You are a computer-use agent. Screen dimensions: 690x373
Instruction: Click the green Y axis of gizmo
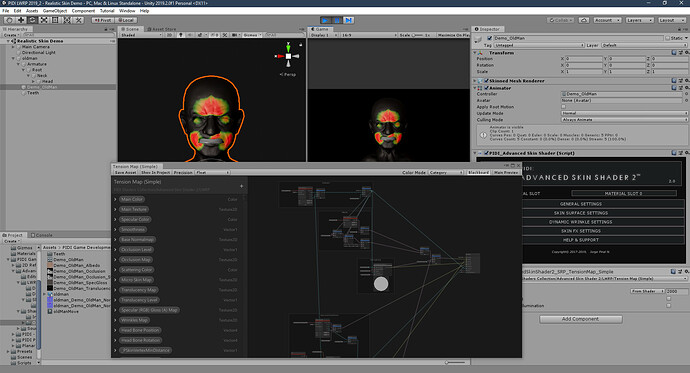coord(288,47)
